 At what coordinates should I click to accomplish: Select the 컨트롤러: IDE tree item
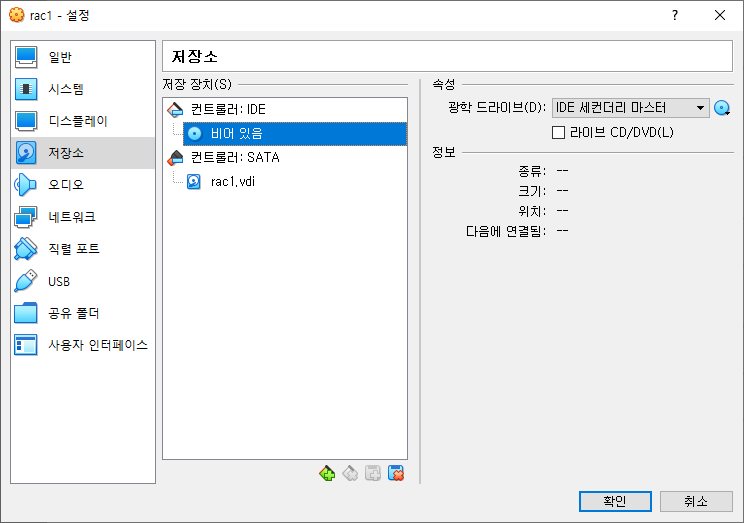tap(285, 110)
